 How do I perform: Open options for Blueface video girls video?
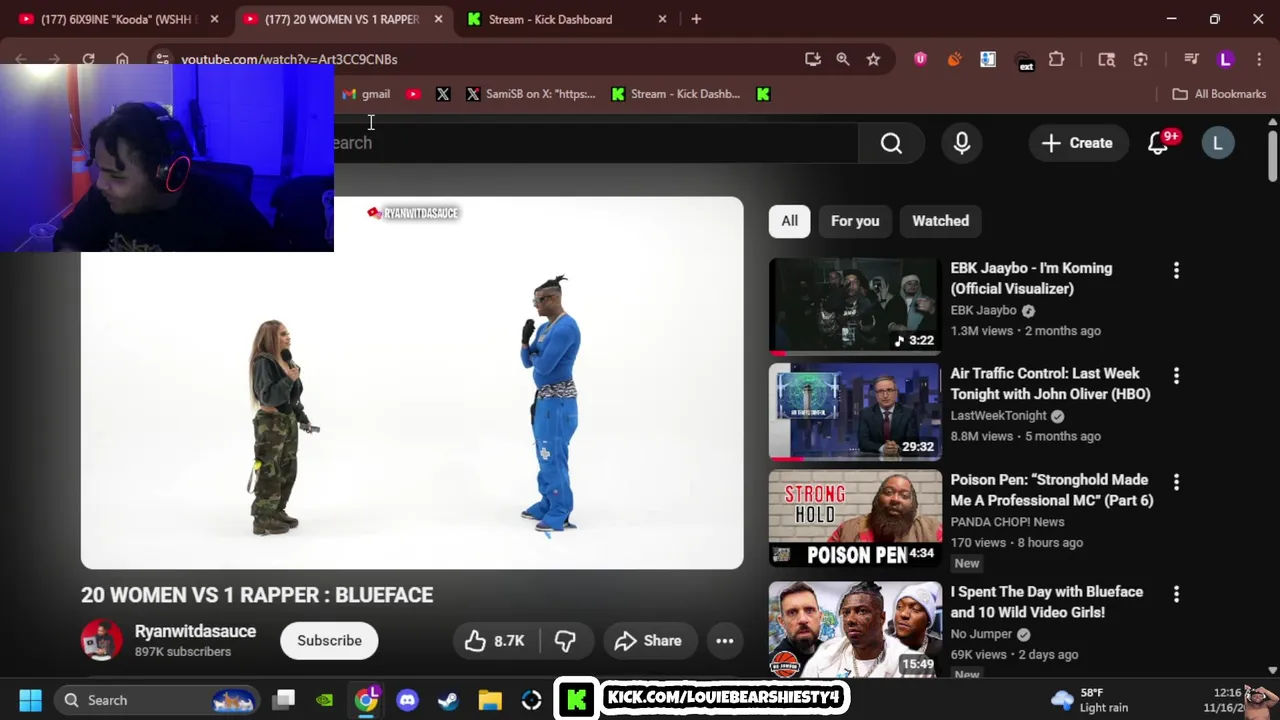click(1176, 594)
